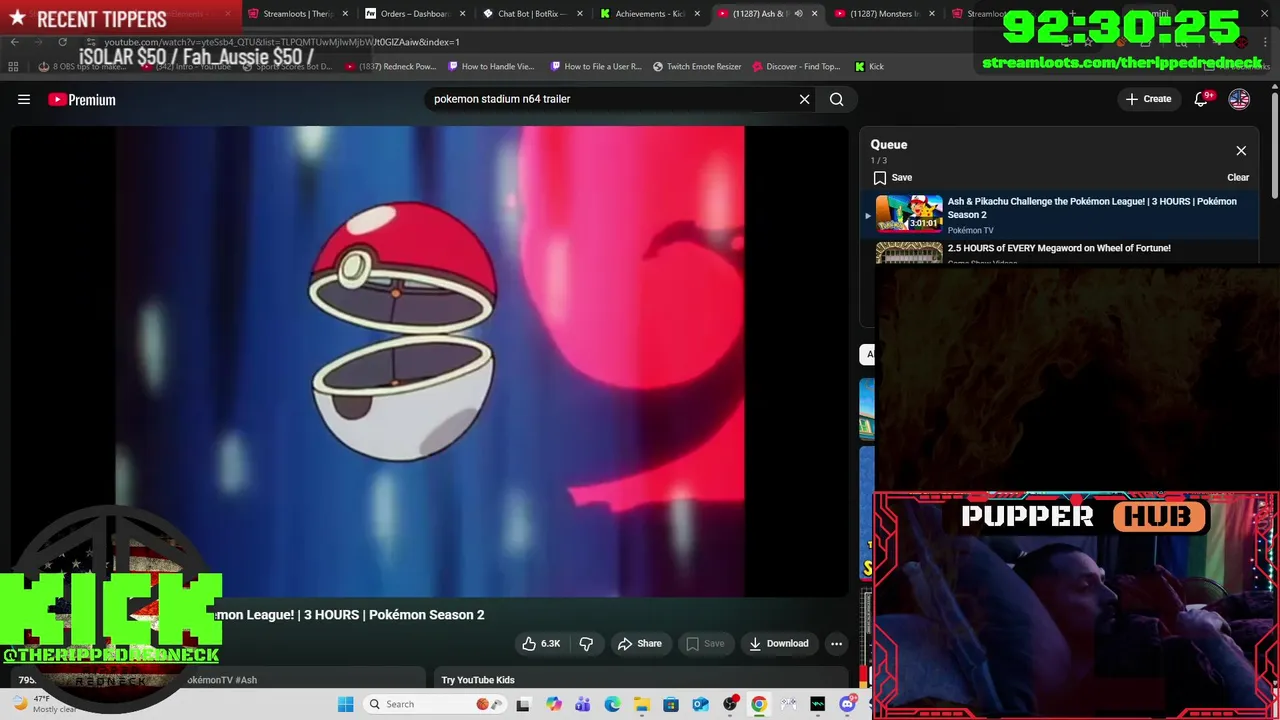Switch to Google Chrome taskbar icon
This screenshot has width=1280, height=720.
tap(759, 704)
